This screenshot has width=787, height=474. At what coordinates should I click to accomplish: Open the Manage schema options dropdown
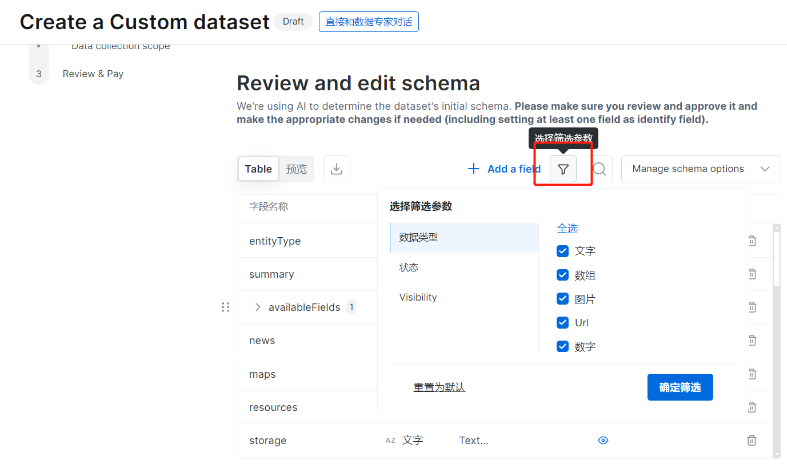click(x=701, y=169)
